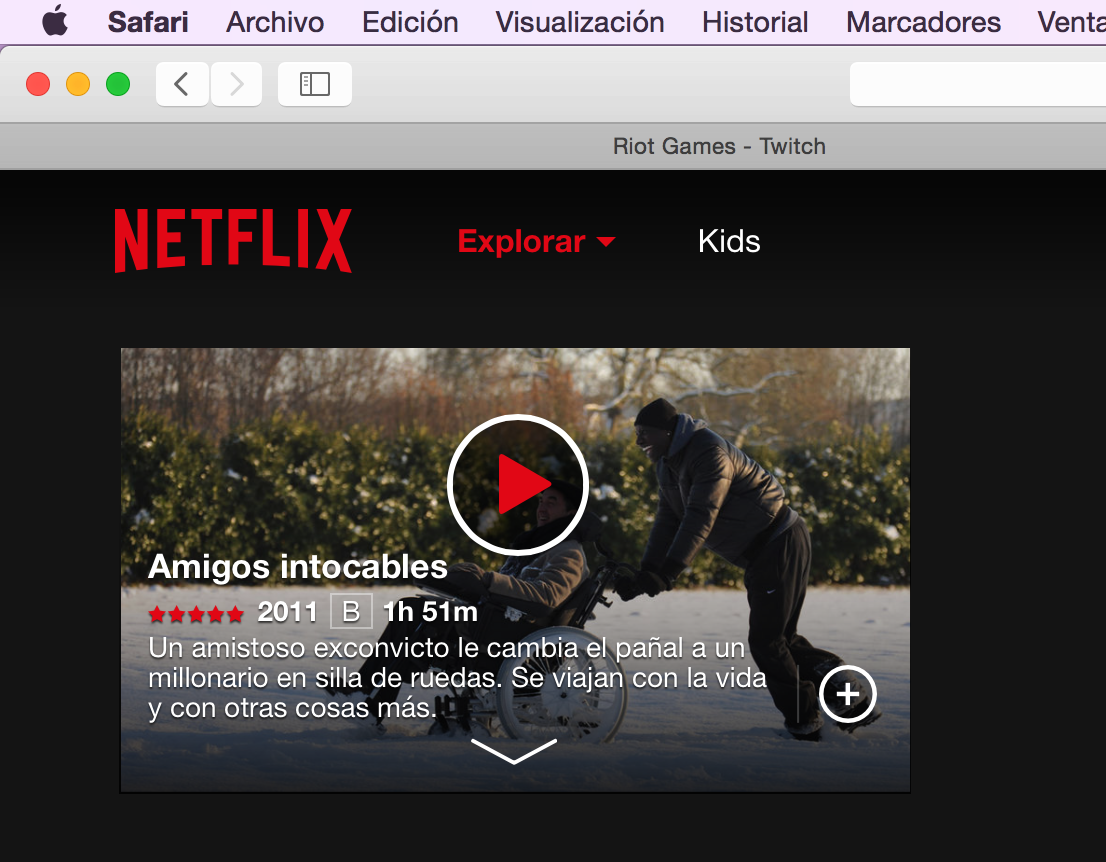Open the Marcadores menu

(923, 22)
